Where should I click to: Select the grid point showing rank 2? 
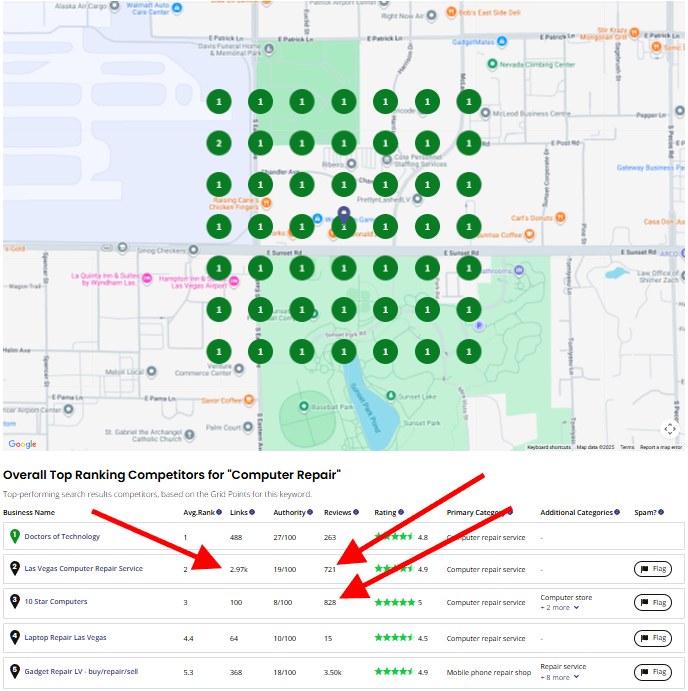[219, 143]
